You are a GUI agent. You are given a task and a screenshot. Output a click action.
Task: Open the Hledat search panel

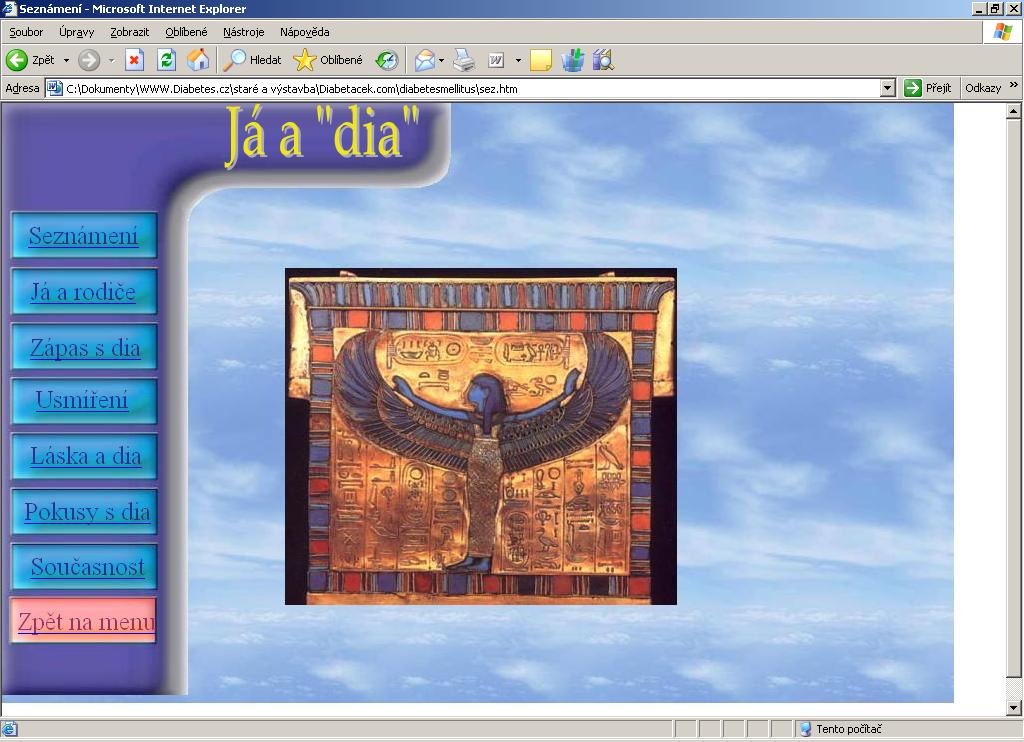coord(252,60)
